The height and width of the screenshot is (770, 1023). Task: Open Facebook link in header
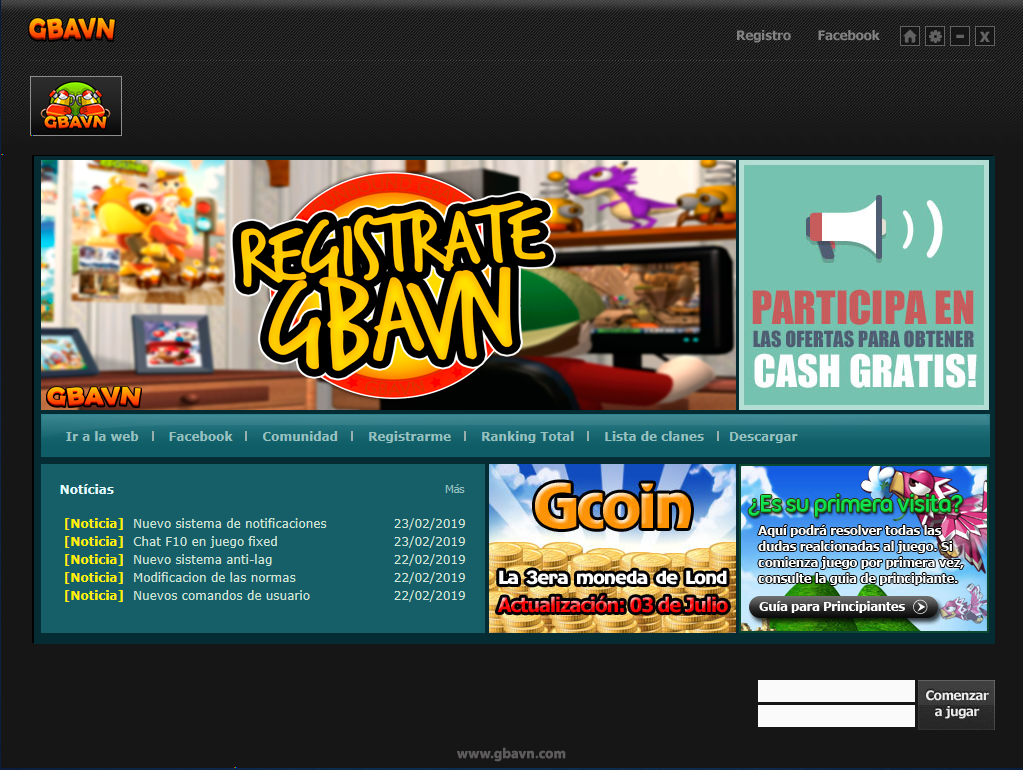click(848, 36)
